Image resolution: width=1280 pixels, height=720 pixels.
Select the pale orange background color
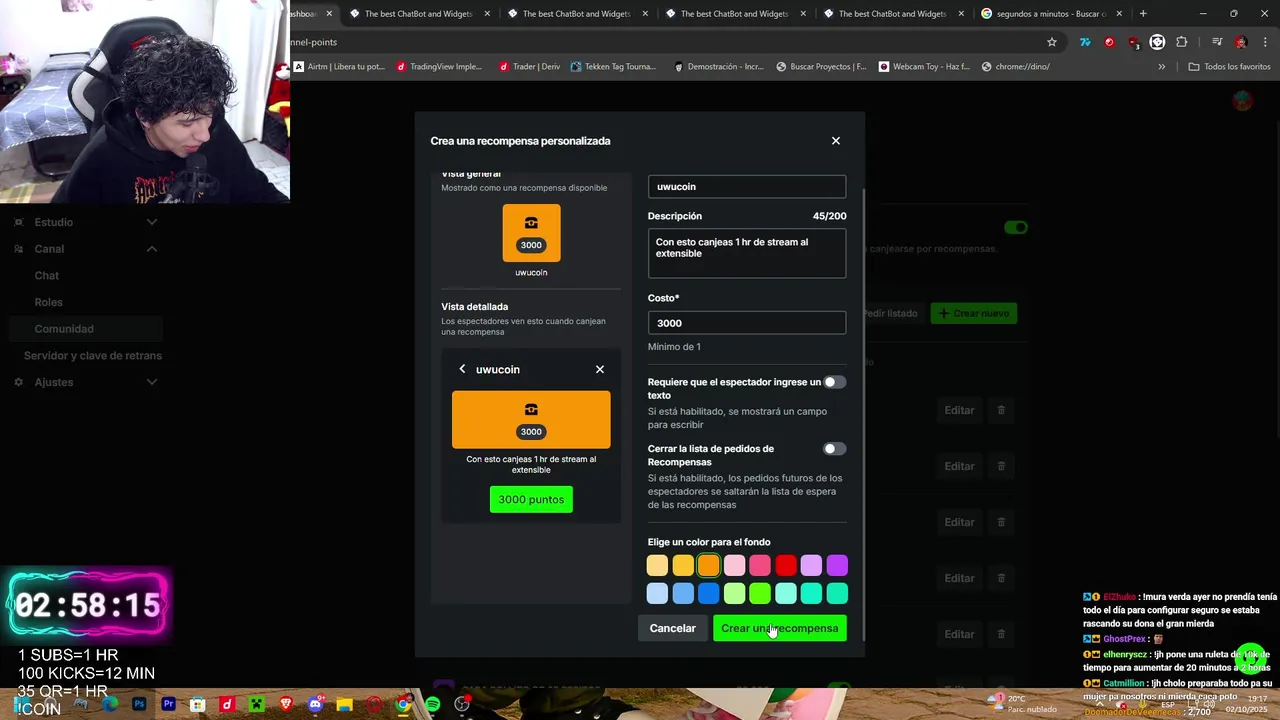click(657, 566)
